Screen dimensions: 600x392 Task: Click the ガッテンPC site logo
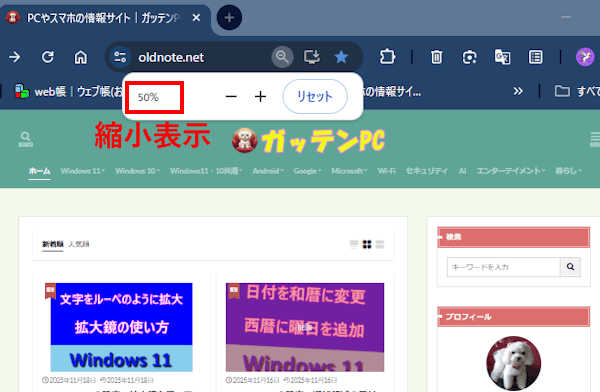[x=308, y=141]
